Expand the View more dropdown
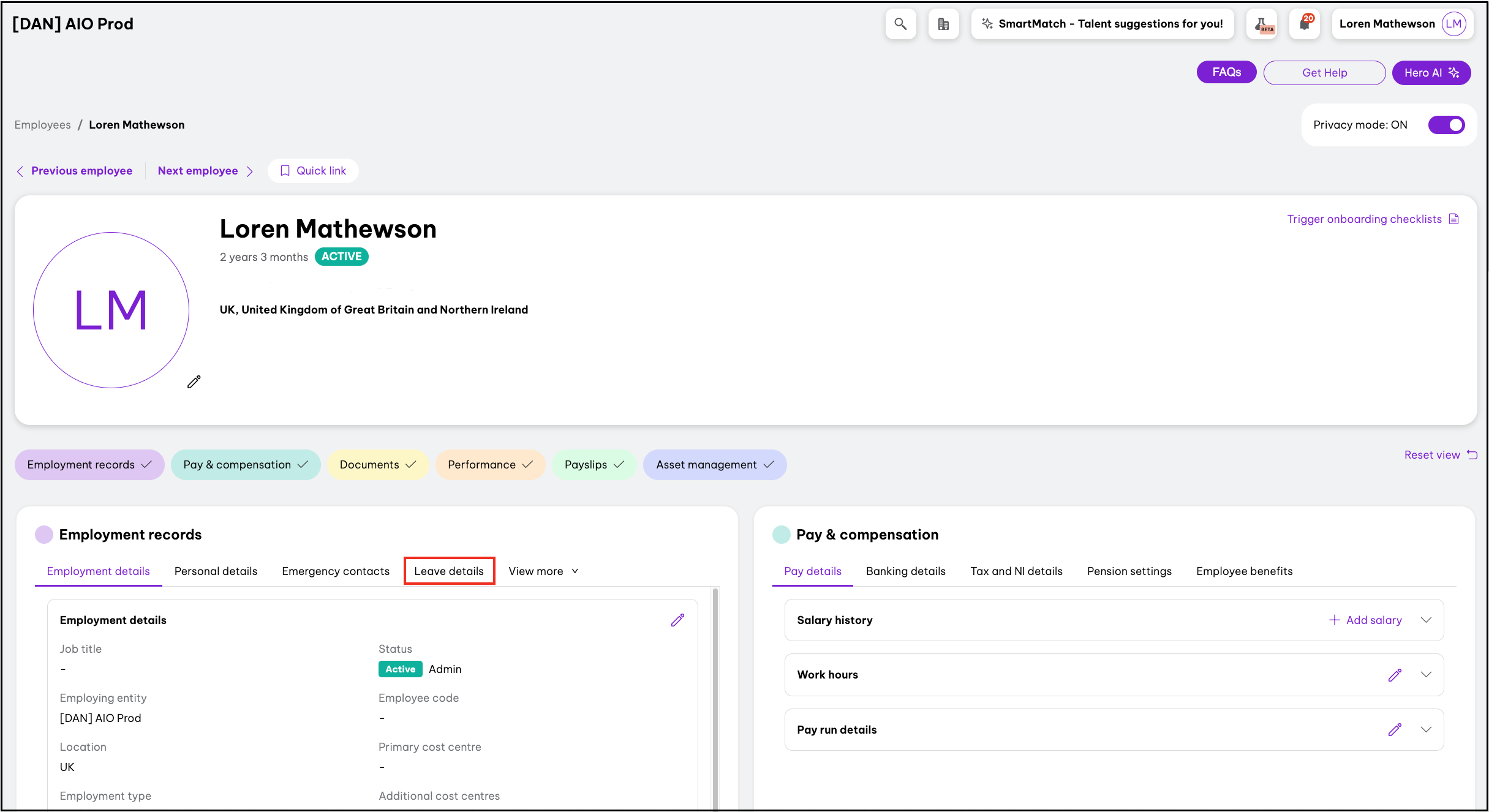The image size is (1489, 812). [x=543, y=571]
